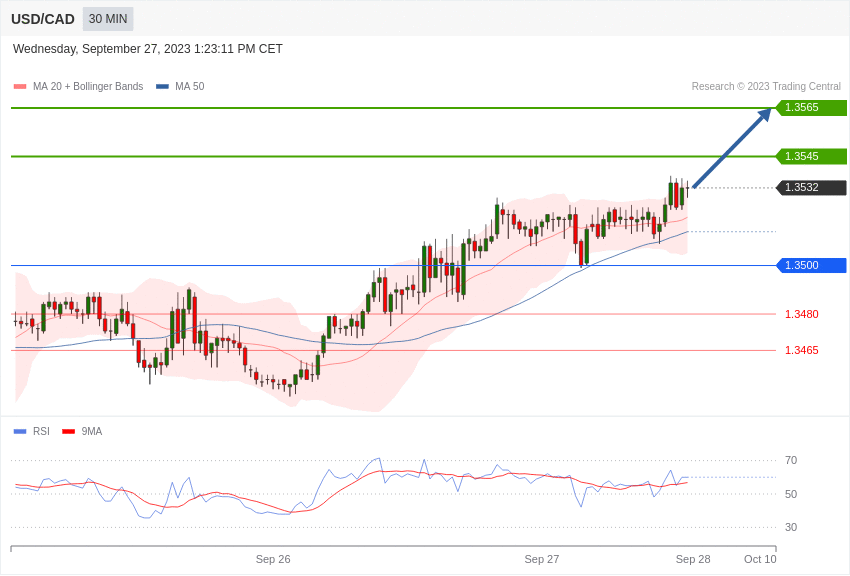The height and width of the screenshot is (576, 850).
Task: Click the MA 20 + Bollinger Bands legend swatch
Action: [20, 87]
